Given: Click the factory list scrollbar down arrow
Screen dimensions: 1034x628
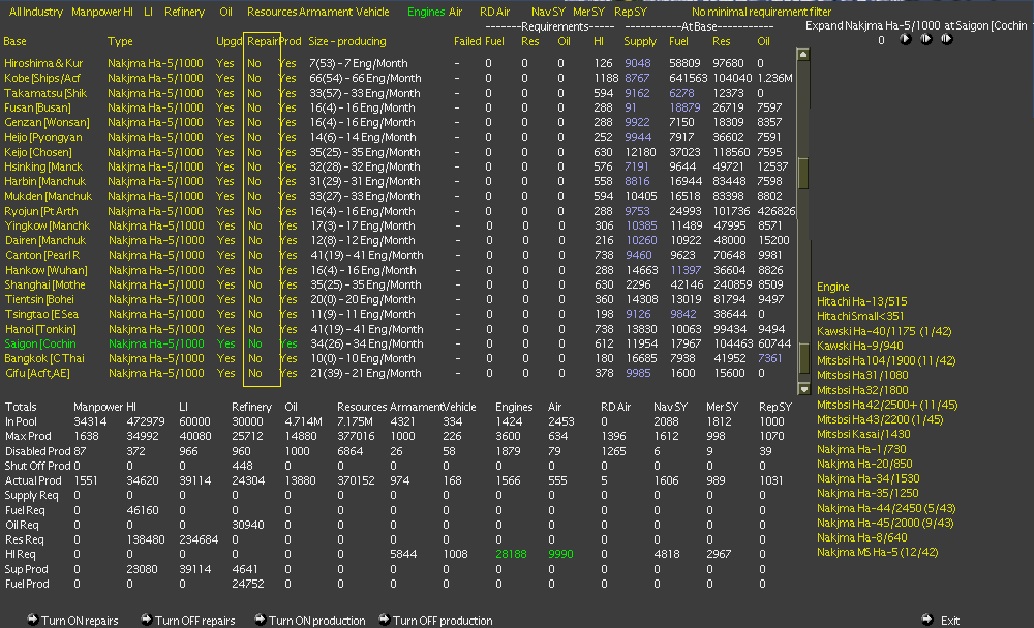Looking at the screenshot, I should pyautogui.click(x=803, y=389).
